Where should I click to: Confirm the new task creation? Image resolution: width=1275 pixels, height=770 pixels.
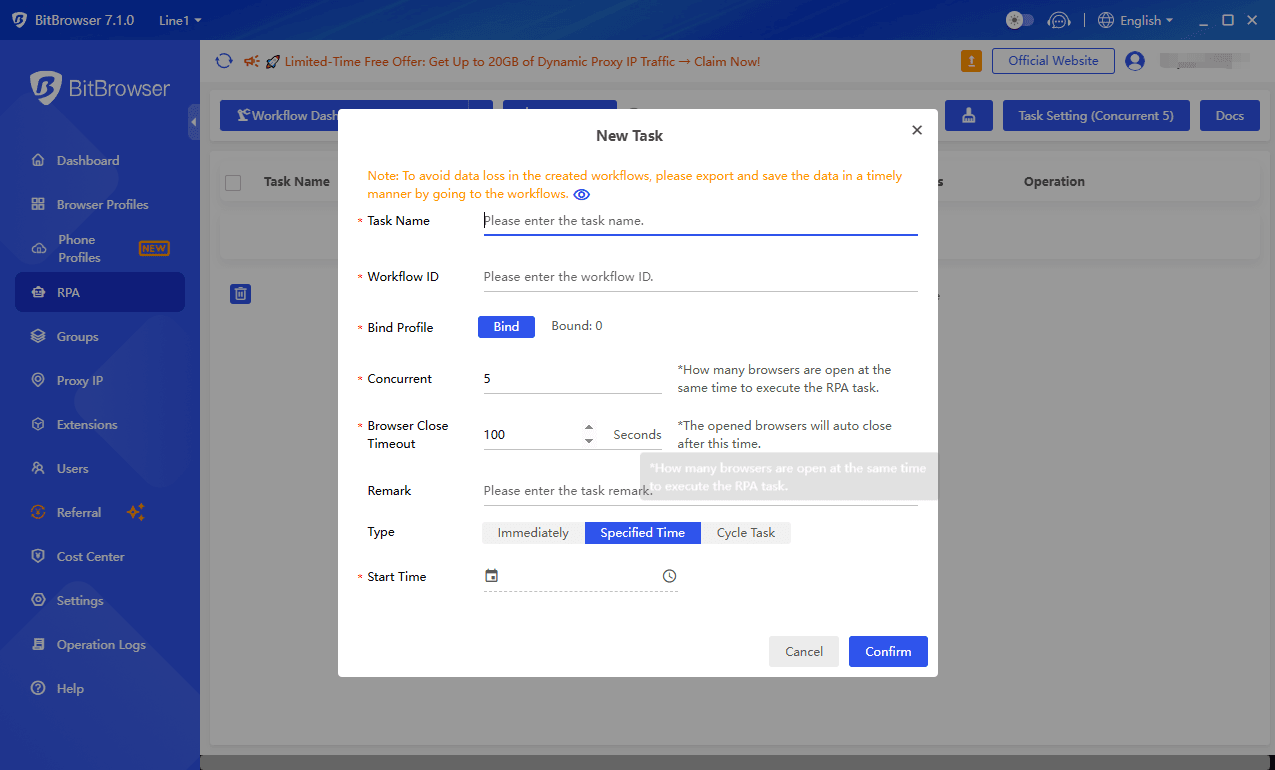pyautogui.click(x=887, y=651)
